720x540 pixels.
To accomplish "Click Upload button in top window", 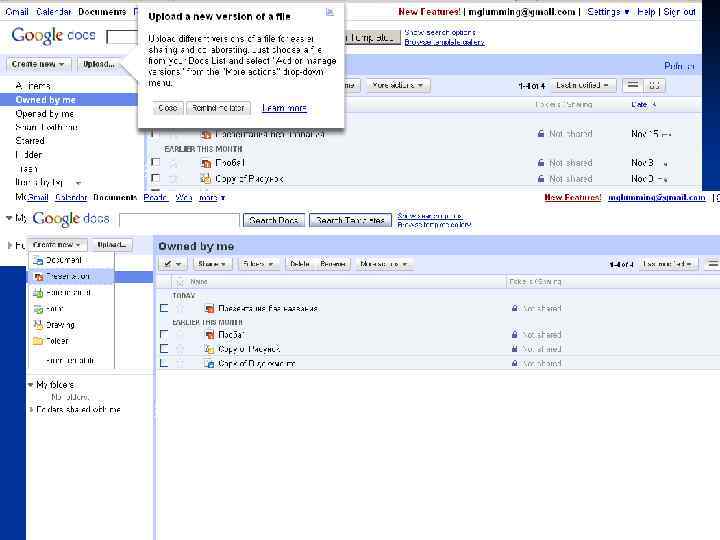I will 98,64.
